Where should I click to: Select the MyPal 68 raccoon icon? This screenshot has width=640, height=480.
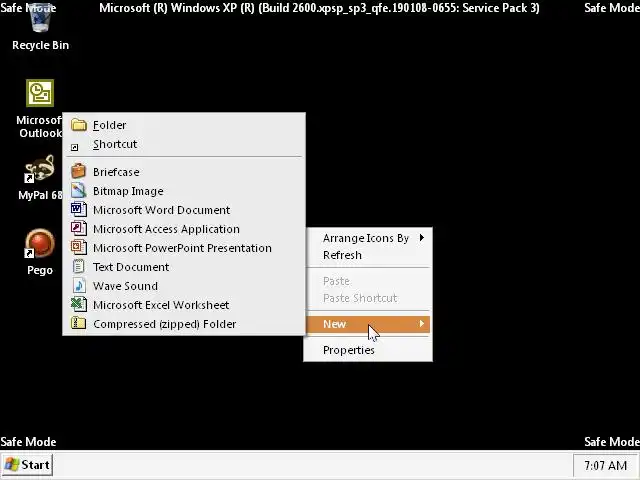point(39,169)
